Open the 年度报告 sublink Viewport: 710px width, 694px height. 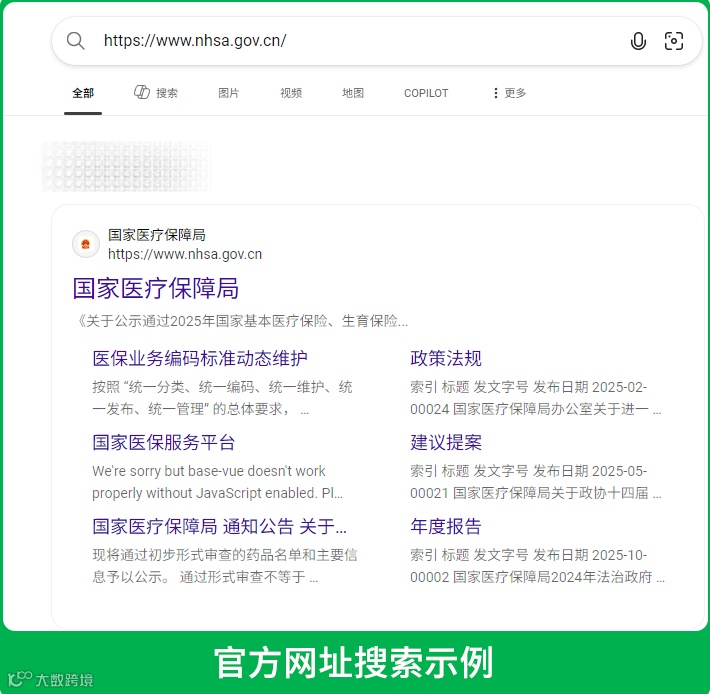click(x=446, y=526)
